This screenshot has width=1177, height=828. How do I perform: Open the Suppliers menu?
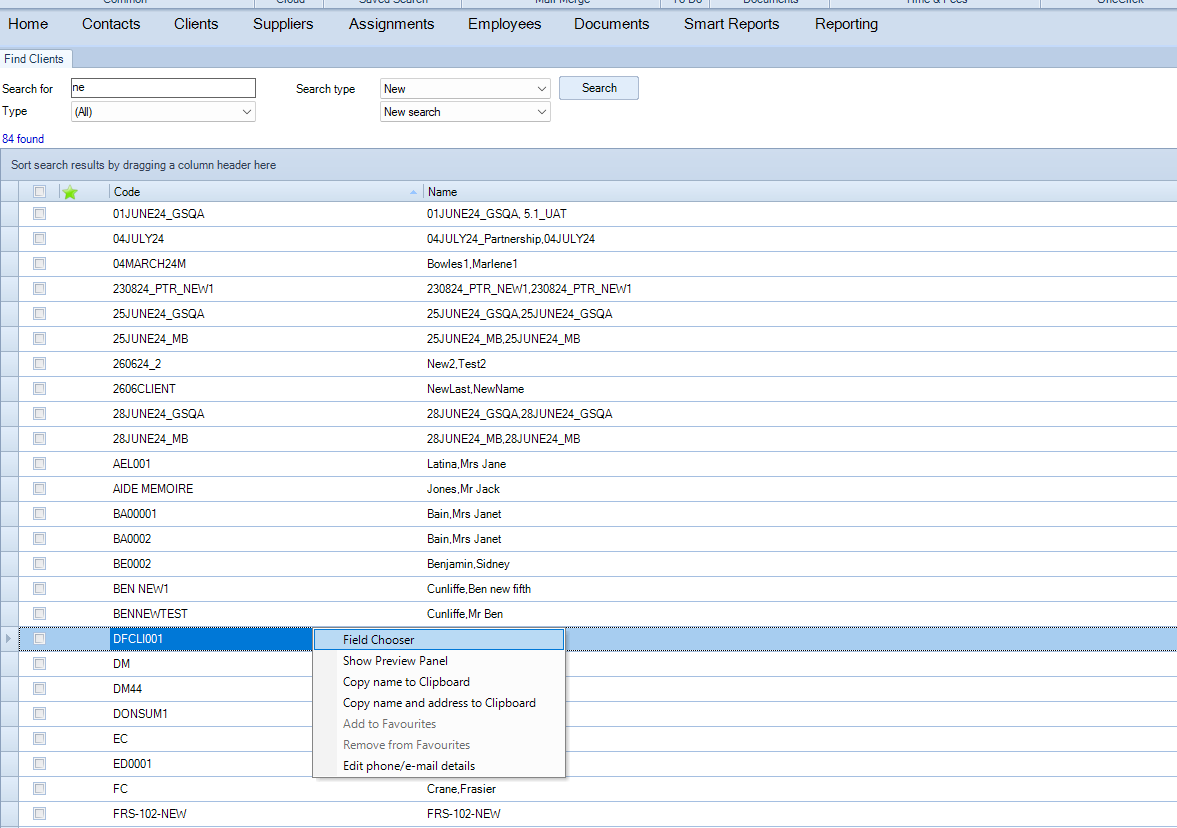coord(283,24)
